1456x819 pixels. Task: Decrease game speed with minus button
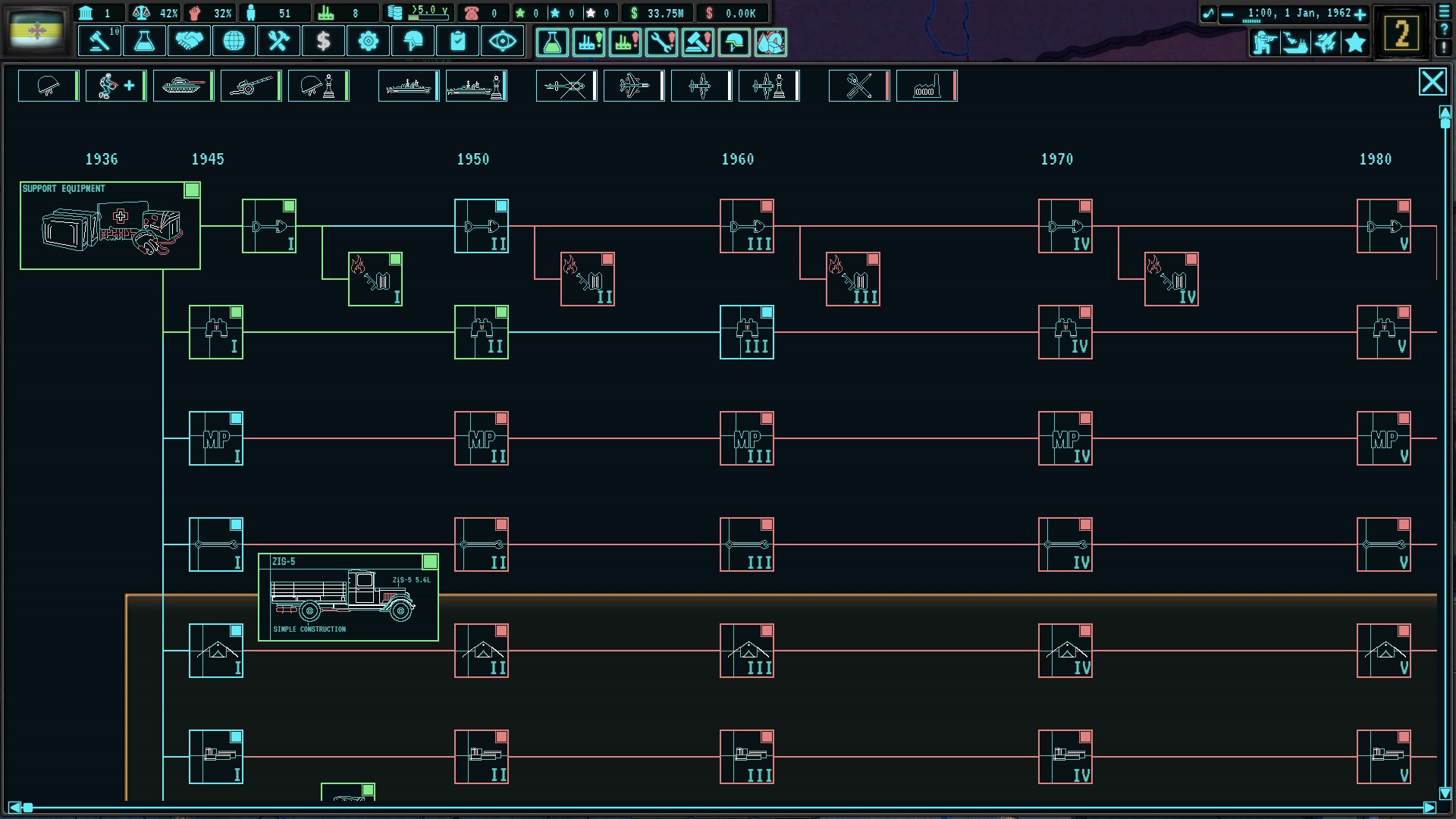1227,14
